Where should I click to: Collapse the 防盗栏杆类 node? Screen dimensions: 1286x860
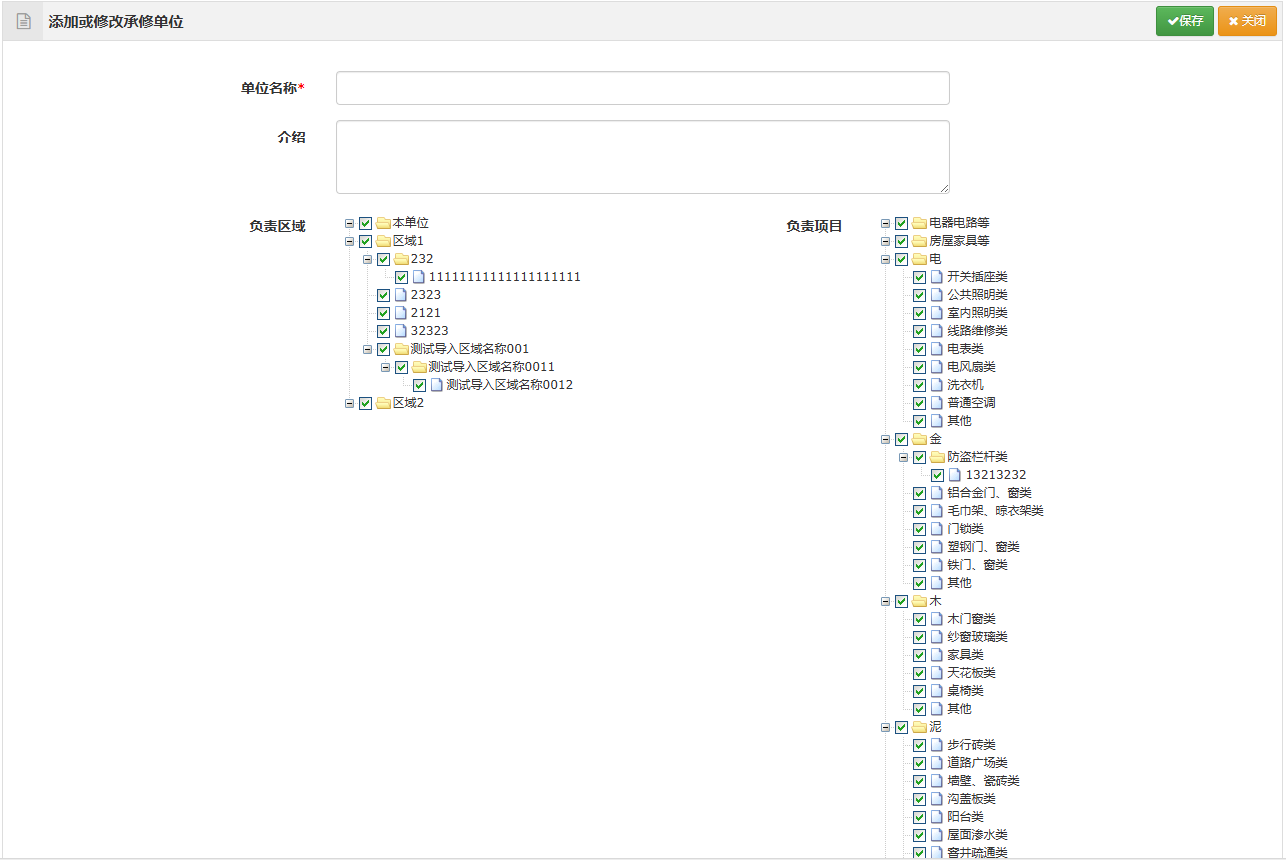pos(903,457)
